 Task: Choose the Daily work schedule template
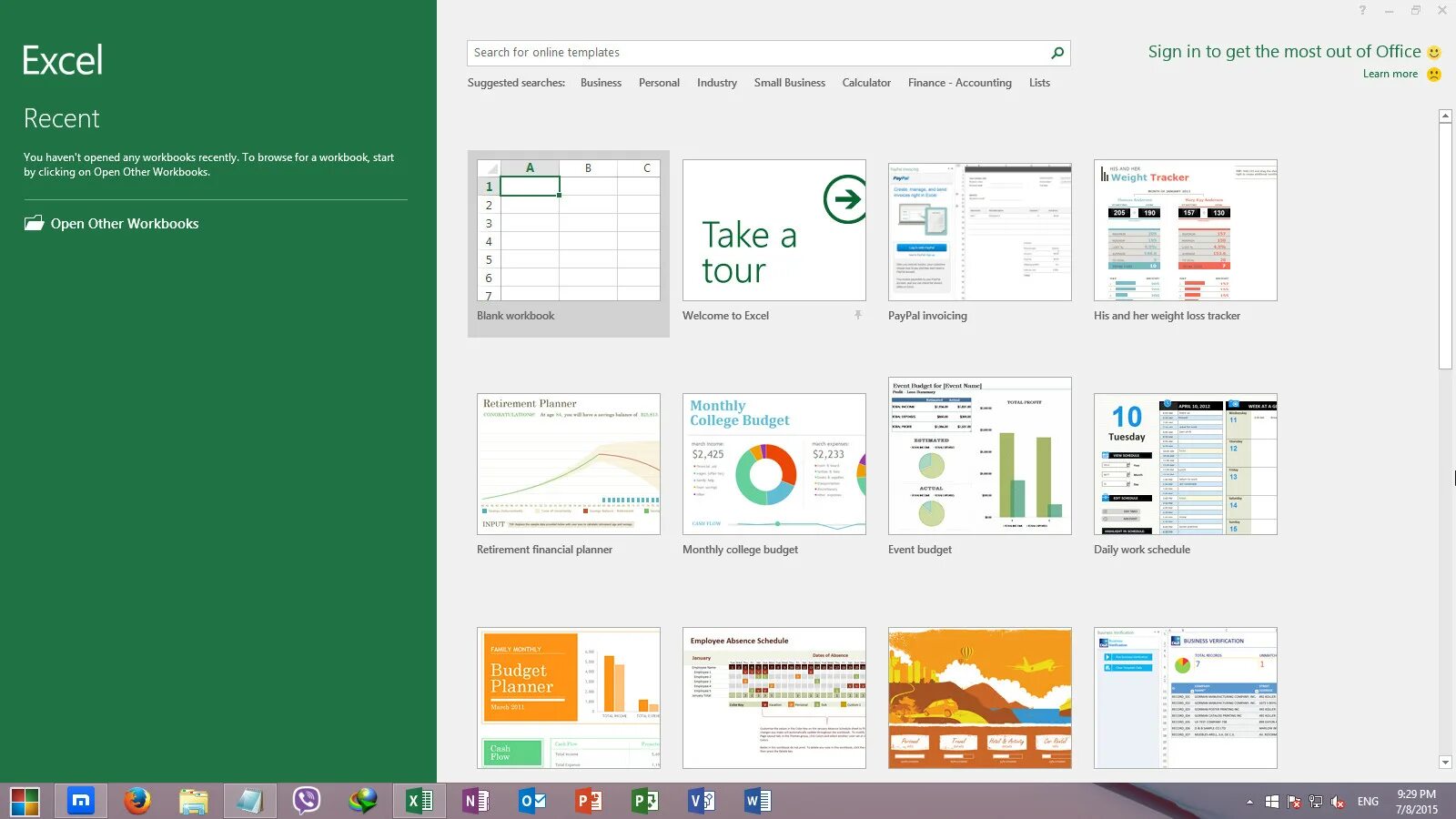(x=1186, y=464)
